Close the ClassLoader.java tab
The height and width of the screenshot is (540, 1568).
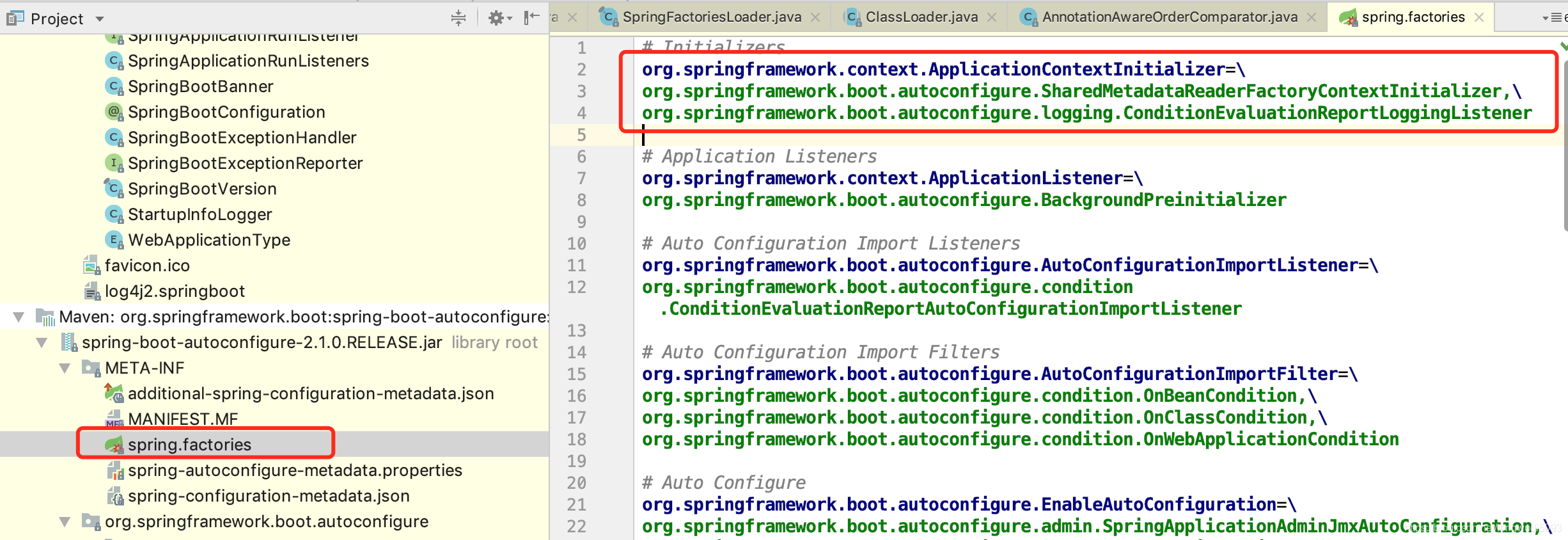(x=992, y=18)
